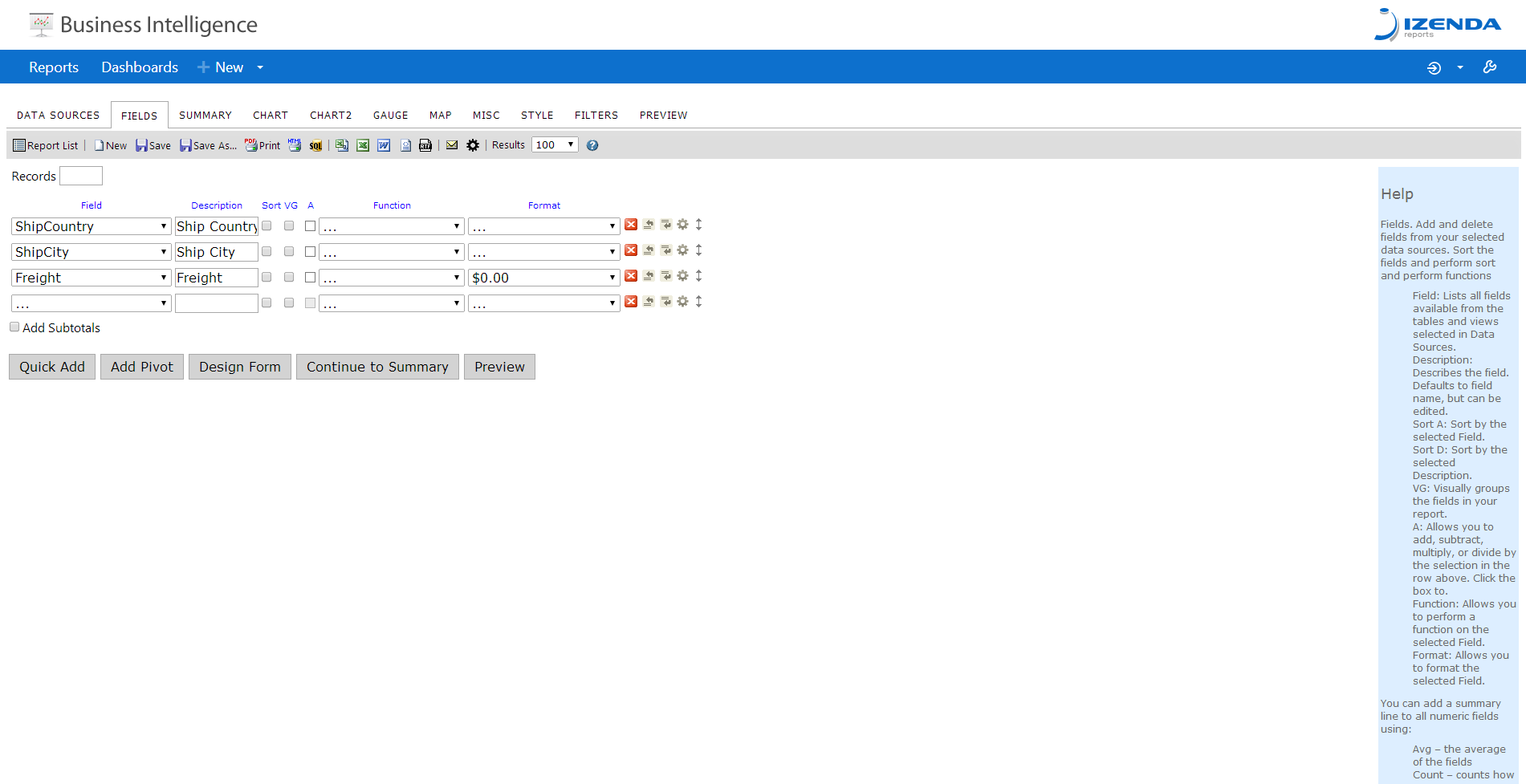The image size is (1526, 784).
Task: Export report to Word document
Action: pos(384,145)
